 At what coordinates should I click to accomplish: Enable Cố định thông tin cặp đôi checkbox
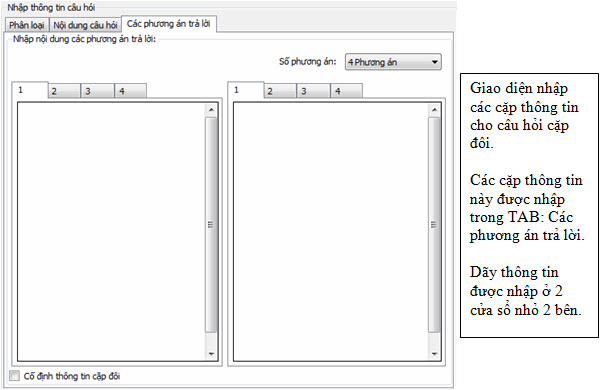14,375
